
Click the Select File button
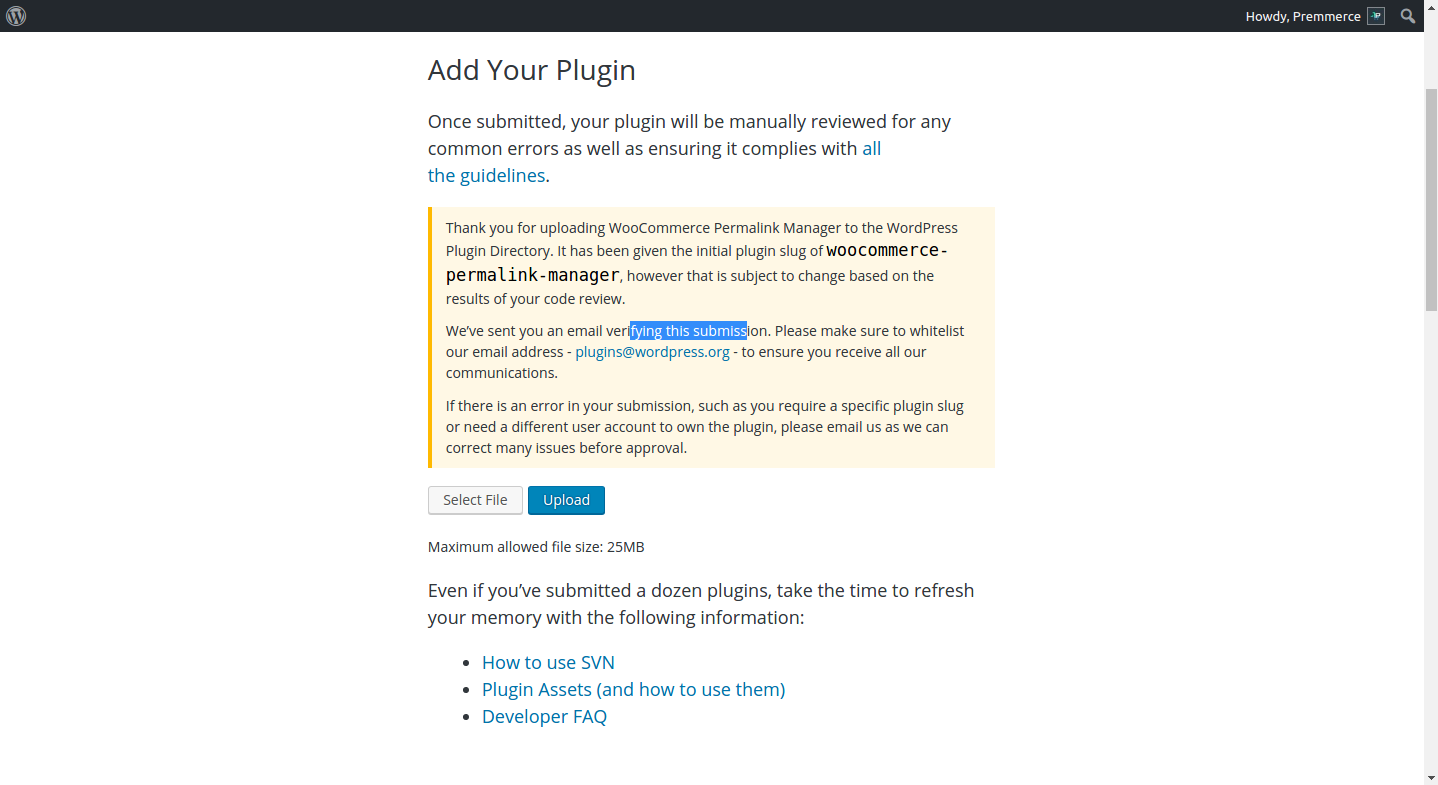coord(475,500)
